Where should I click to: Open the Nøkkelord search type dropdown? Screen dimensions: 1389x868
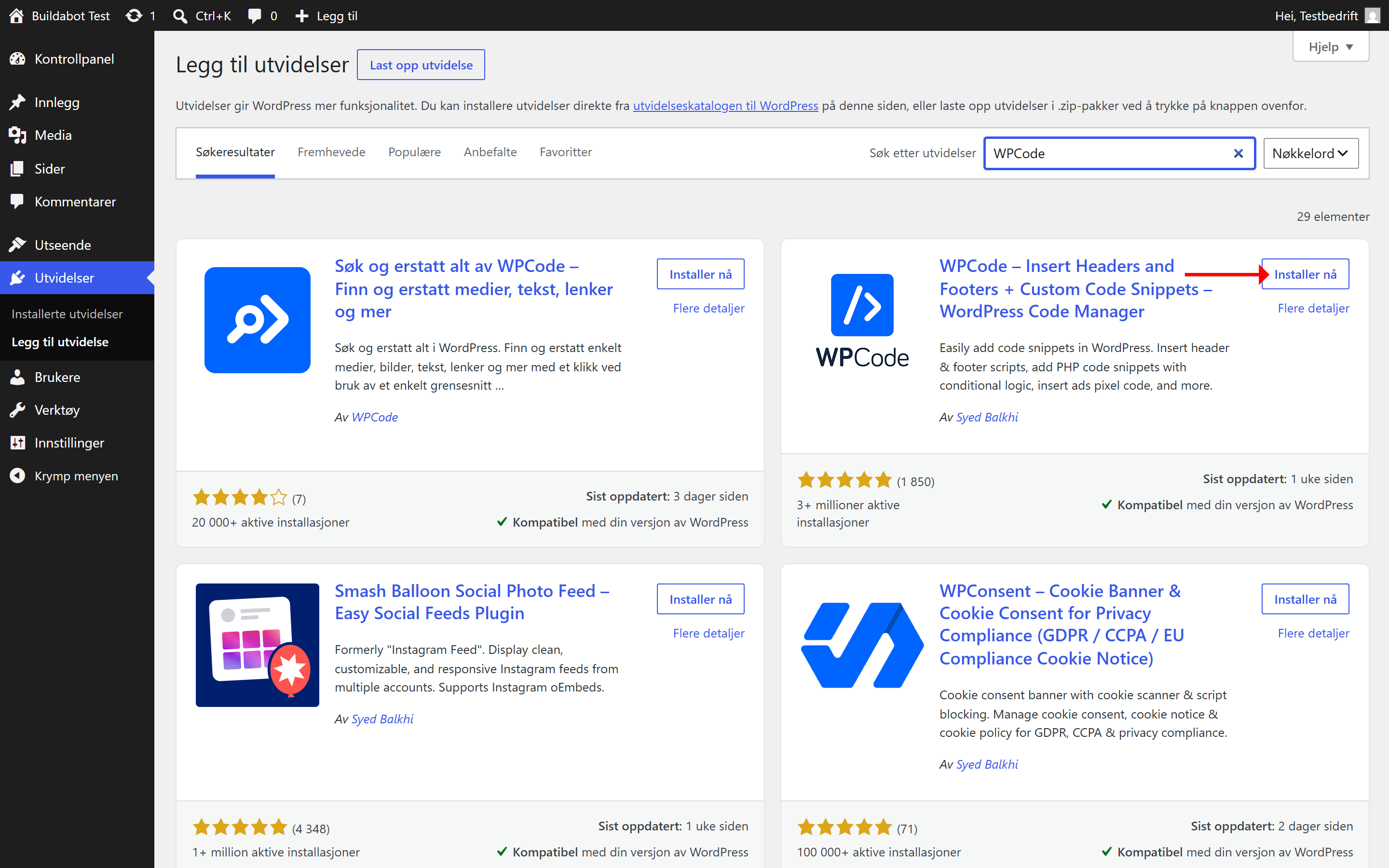pyautogui.click(x=1310, y=153)
